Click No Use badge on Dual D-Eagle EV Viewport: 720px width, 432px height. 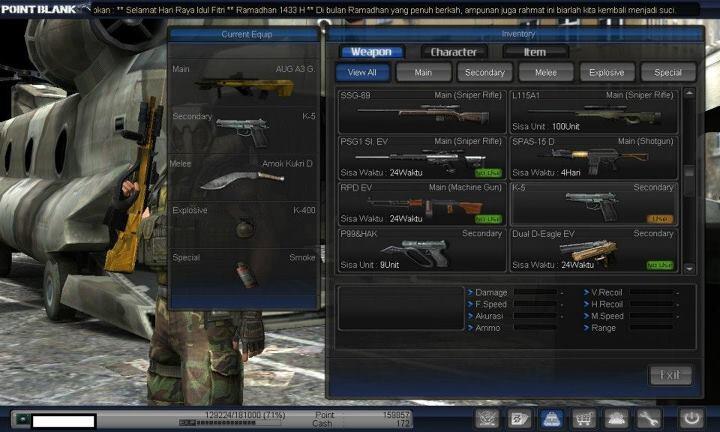pos(660,265)
